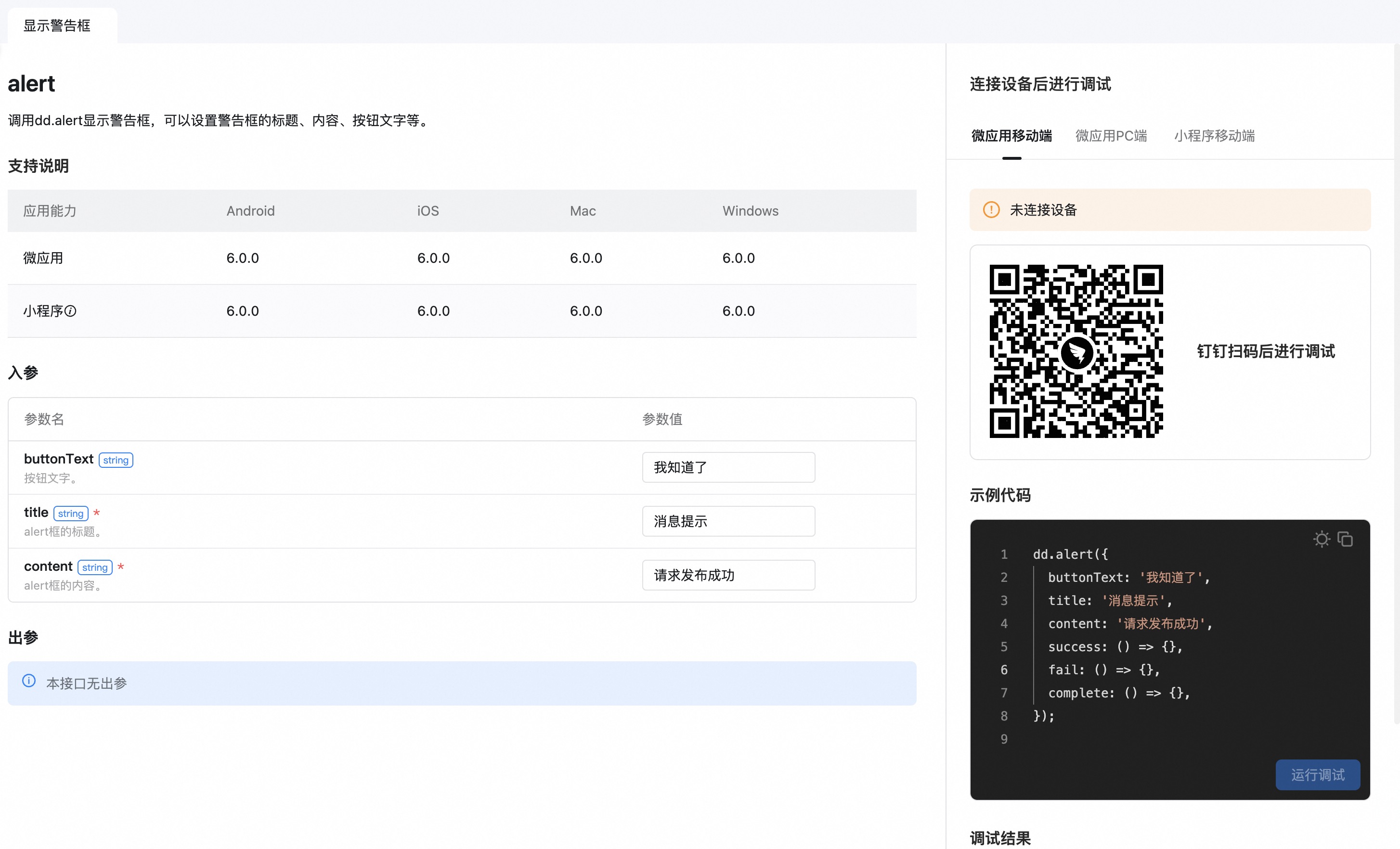Click the 支持说明 section heading
1400x849 pixels.
39,167
